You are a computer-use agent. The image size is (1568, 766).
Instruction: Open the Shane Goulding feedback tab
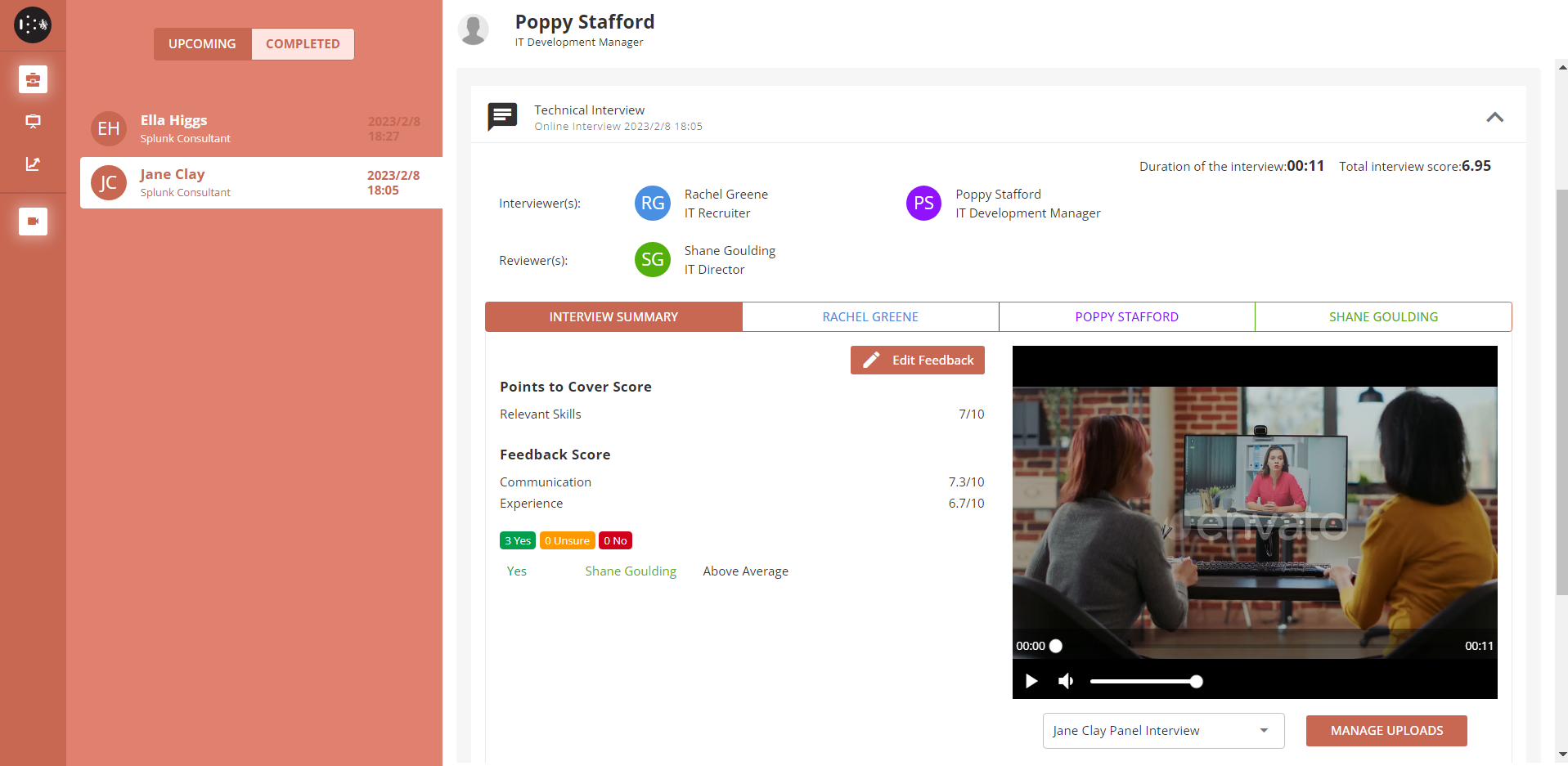click(1382, 317)
